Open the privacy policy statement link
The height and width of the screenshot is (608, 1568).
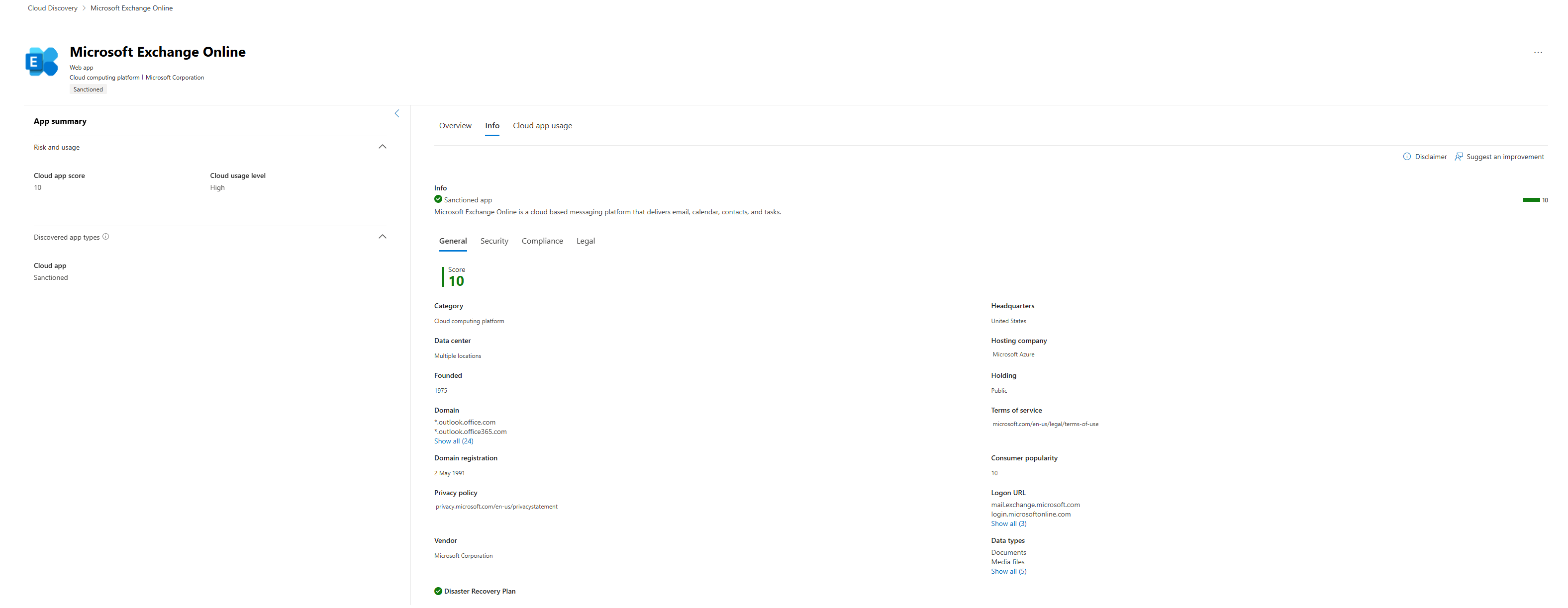(496, 507)
